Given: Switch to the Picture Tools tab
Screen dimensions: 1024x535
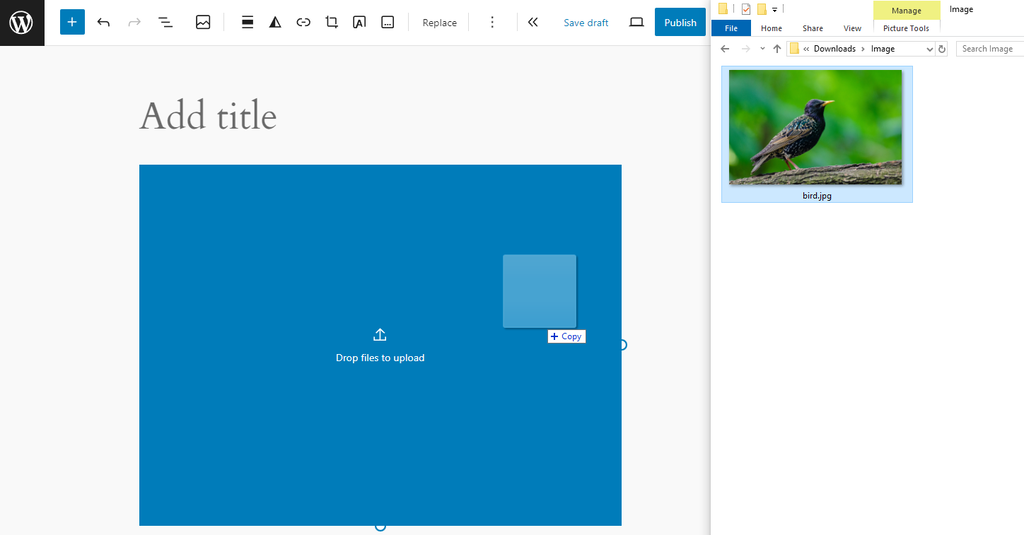Looking at the screenshot, I should click(906, 28).
